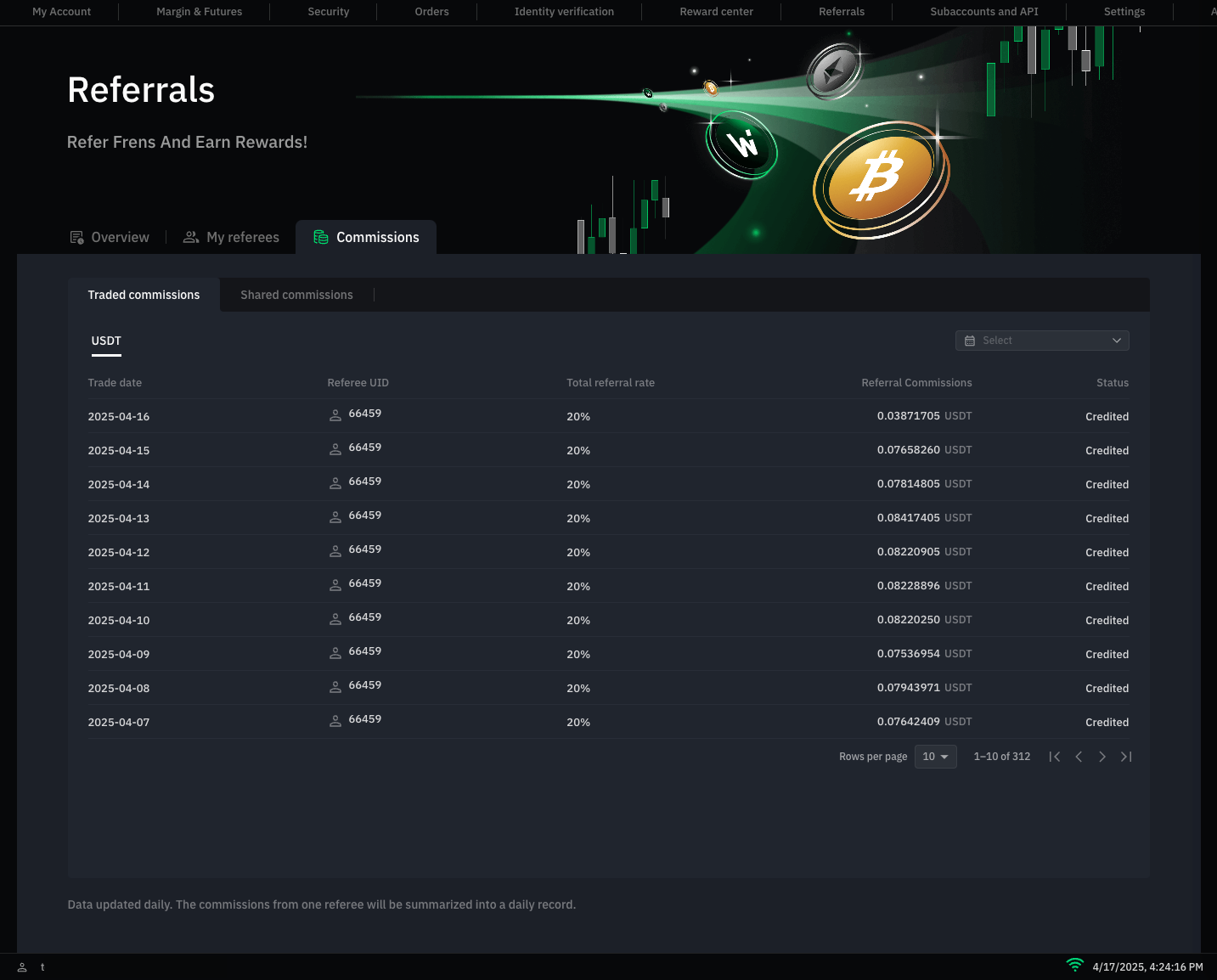This screenshot has width=1217, height=980.
Task: Click user icon in 2025-04-08 row
Action: [335, 687]
